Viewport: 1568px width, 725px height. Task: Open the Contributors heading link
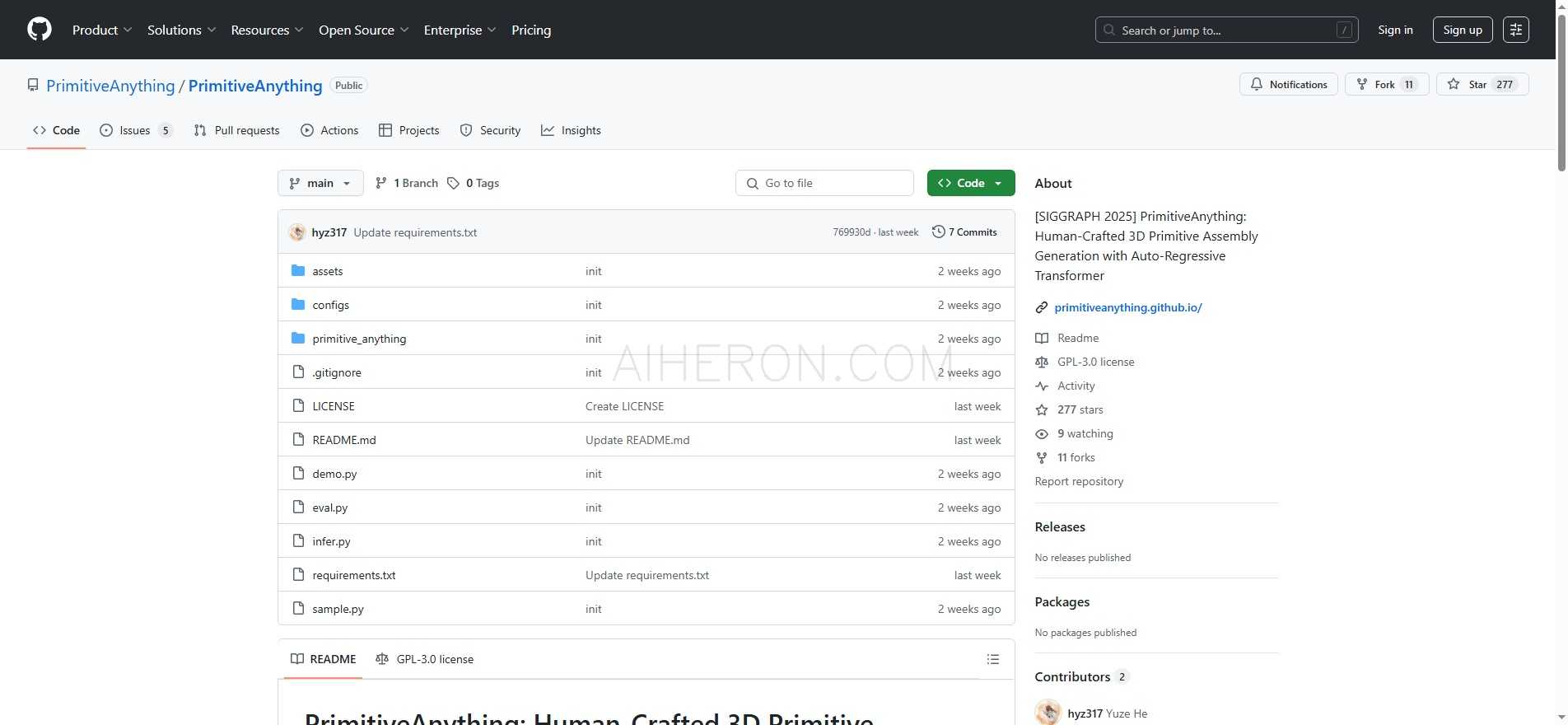coord(1081,677)
